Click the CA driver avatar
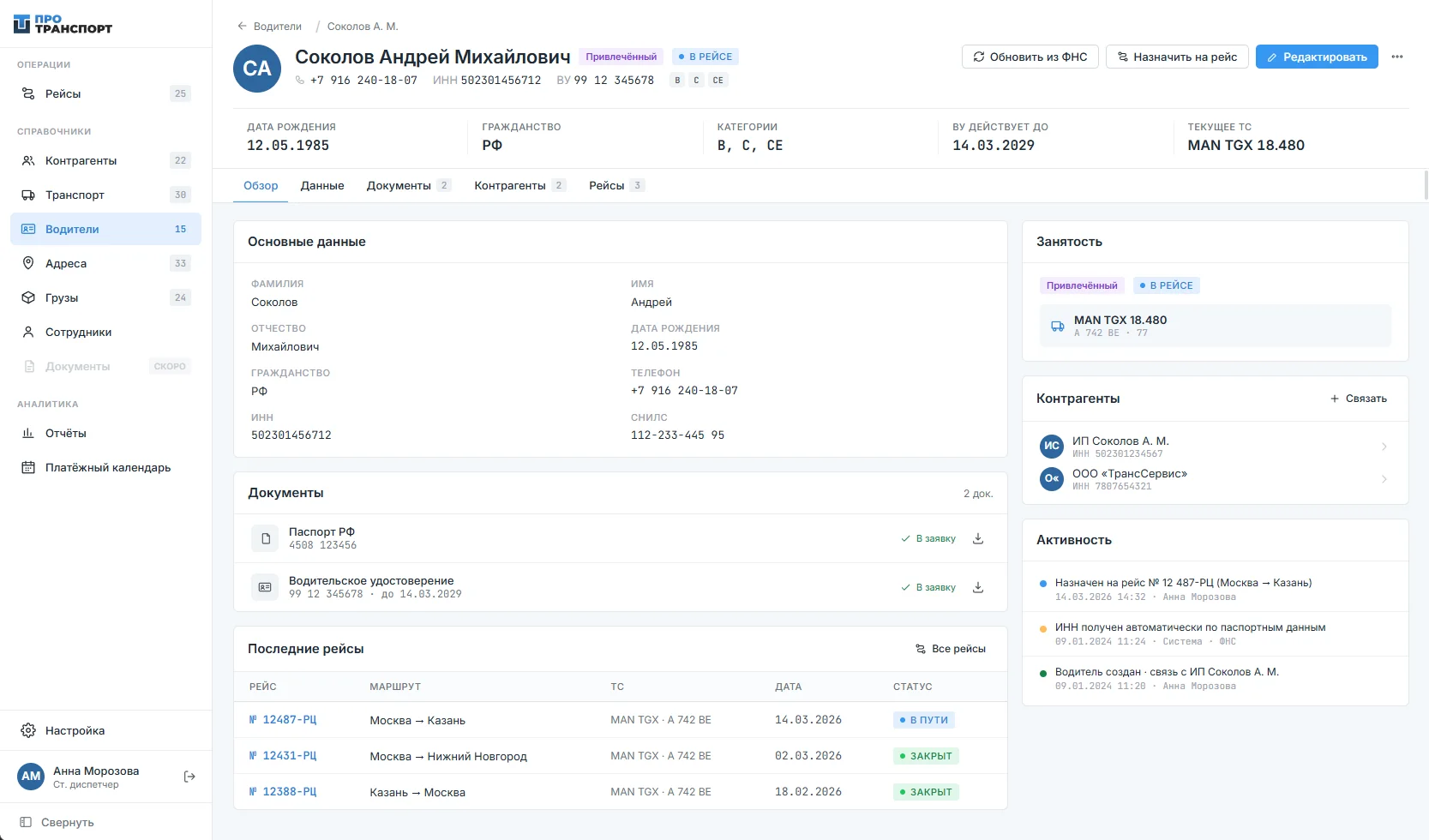Screen dimensions: 1429x840 [x=257, y=69]
